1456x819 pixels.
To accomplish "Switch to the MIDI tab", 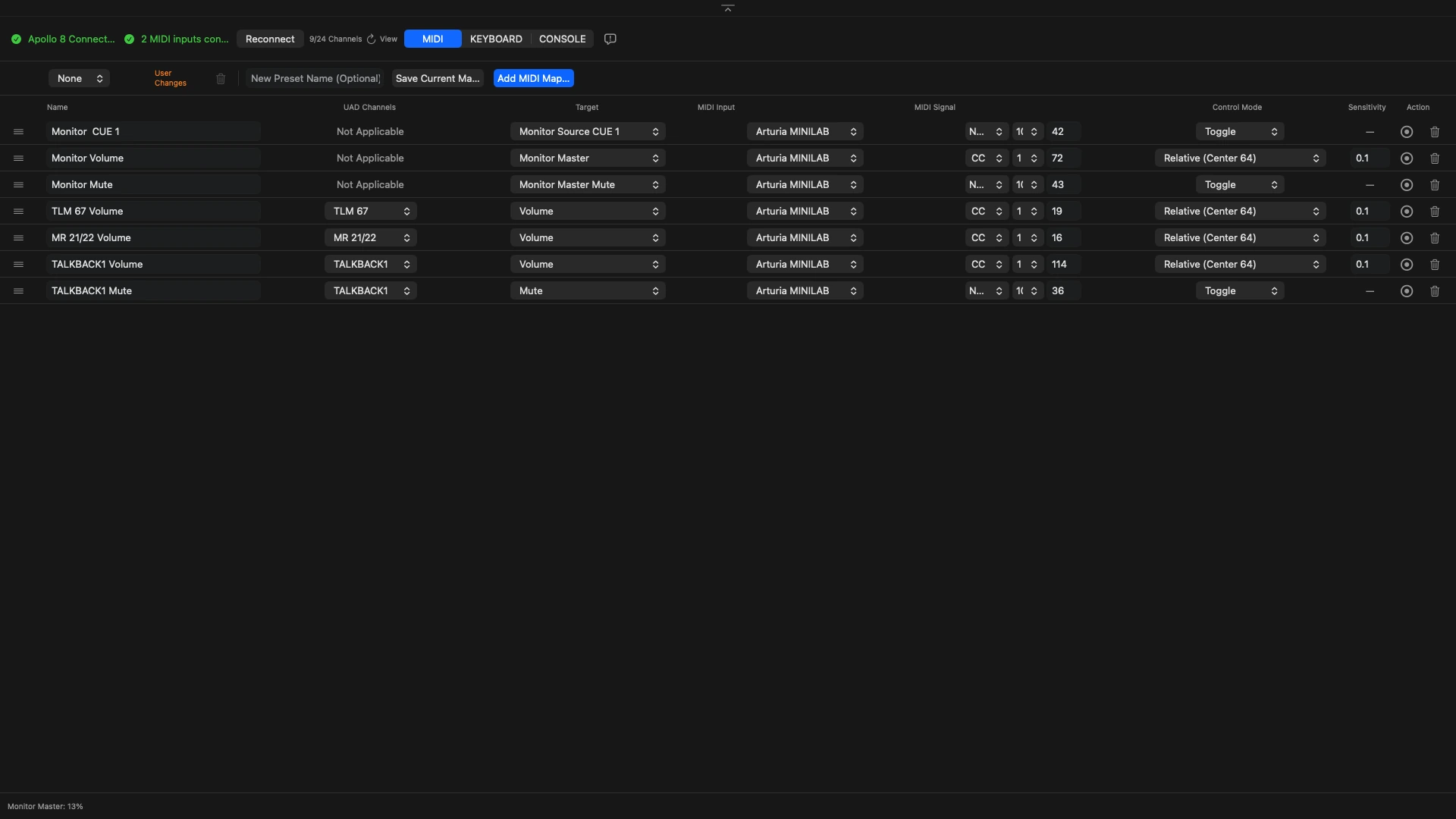I will coord(432,39).
